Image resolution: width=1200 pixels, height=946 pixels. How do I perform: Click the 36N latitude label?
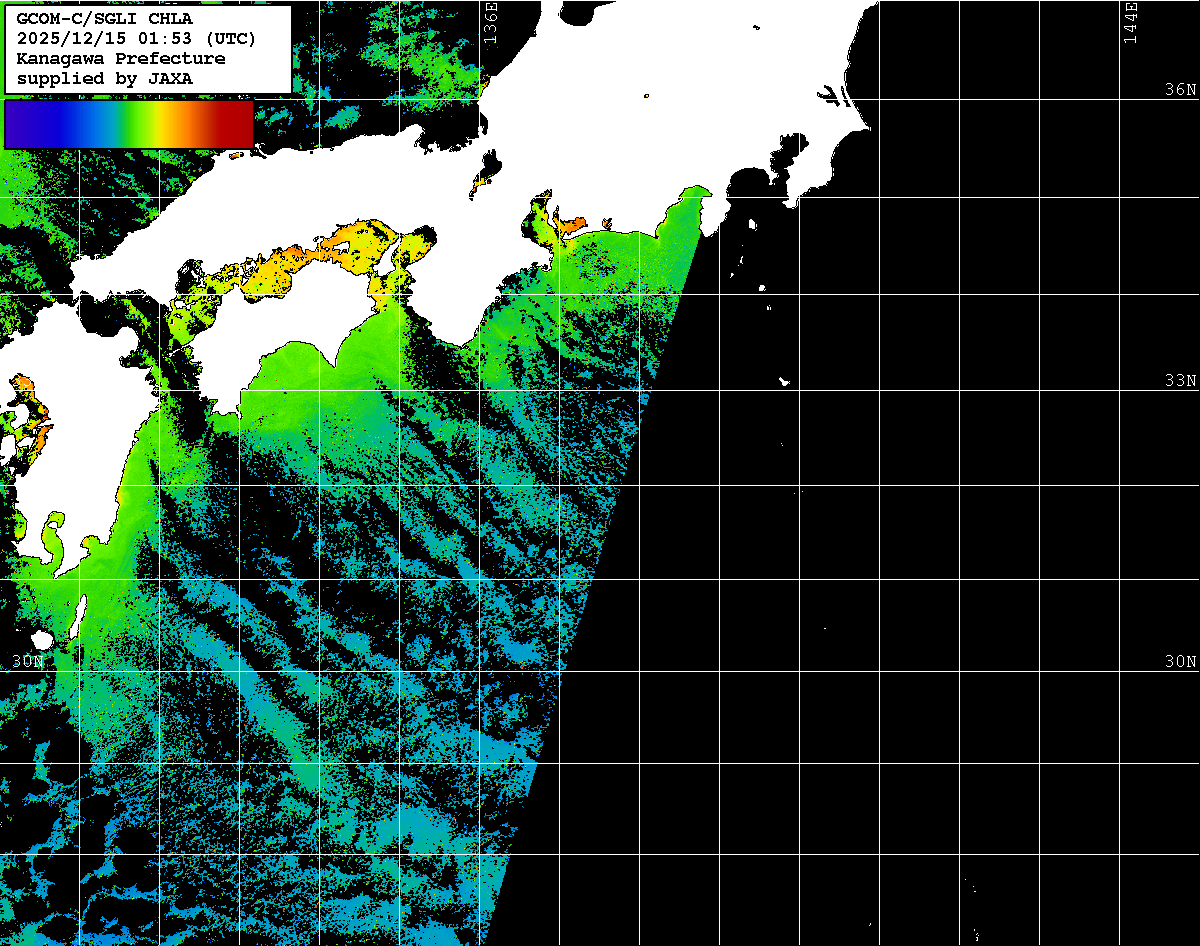pyautogui.click(x=1180, y=90)
